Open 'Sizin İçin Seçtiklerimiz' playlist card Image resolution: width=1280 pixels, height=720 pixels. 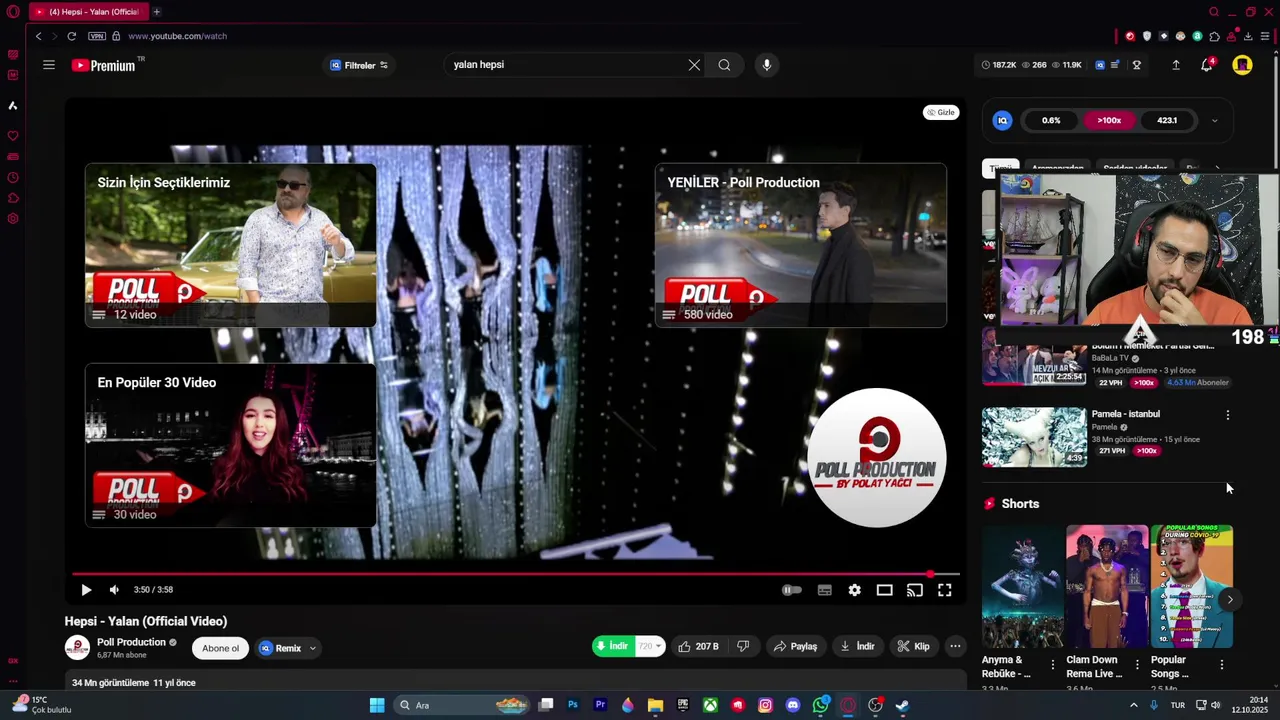(x=230, y=245)
